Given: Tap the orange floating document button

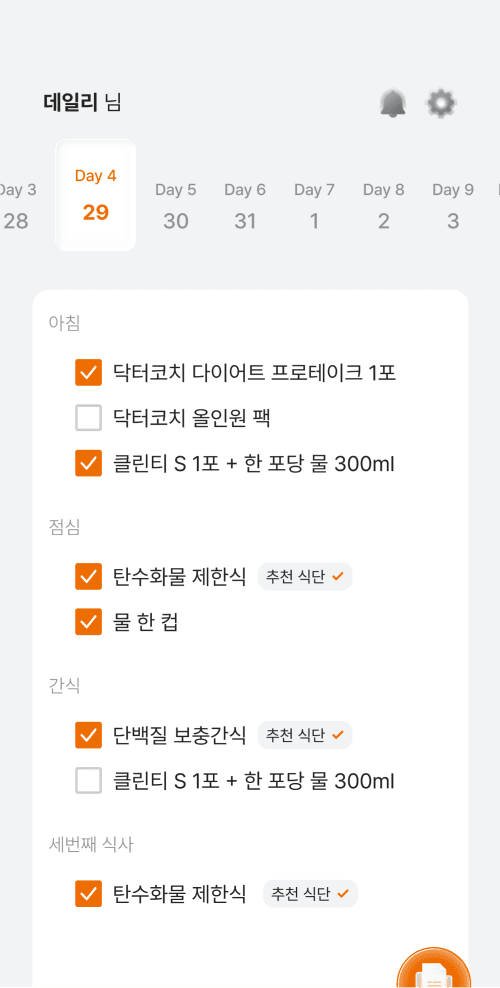Looking at the screenshot, I should pos(435,968).
